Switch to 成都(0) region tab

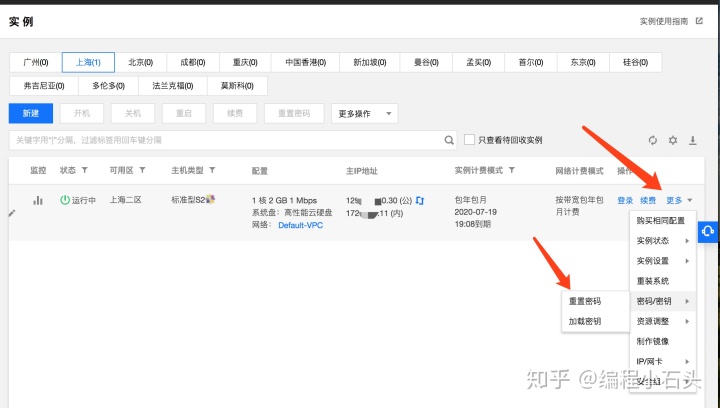193,62
